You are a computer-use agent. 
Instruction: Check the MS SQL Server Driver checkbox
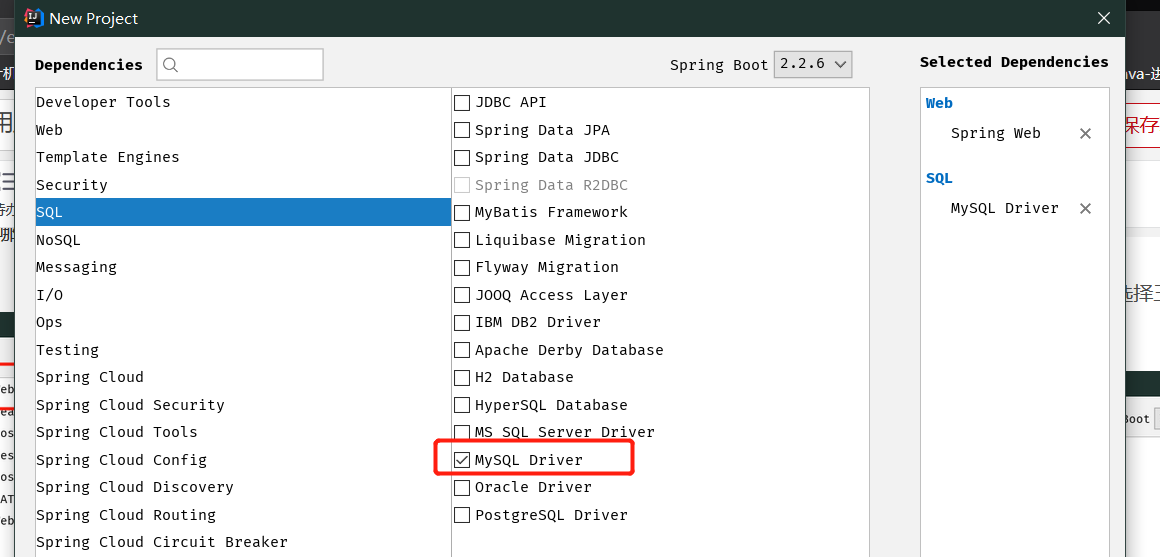pyautogui.click(x=462, y=433)
